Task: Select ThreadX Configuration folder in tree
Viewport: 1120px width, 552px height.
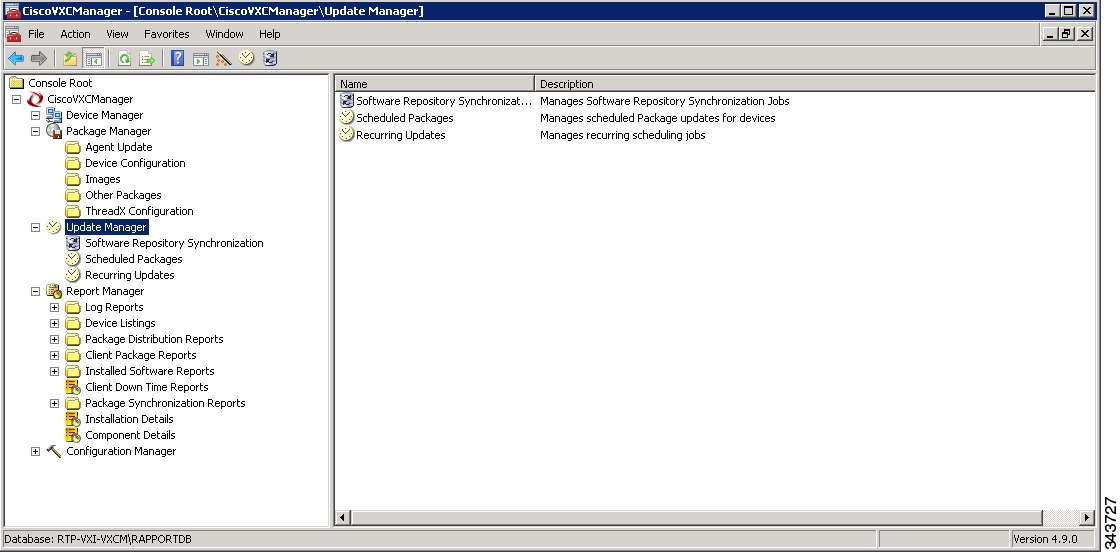Action: point(139,211)
